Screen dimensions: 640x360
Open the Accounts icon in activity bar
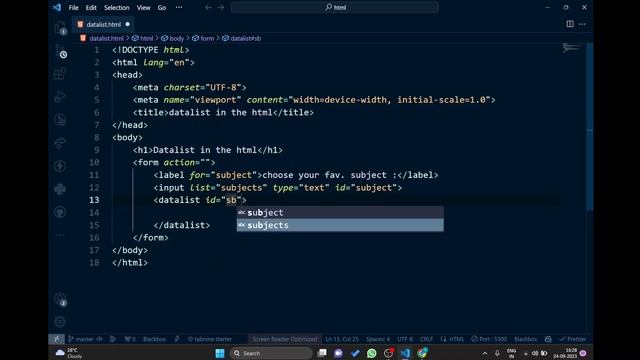click(x=60, y=299)
